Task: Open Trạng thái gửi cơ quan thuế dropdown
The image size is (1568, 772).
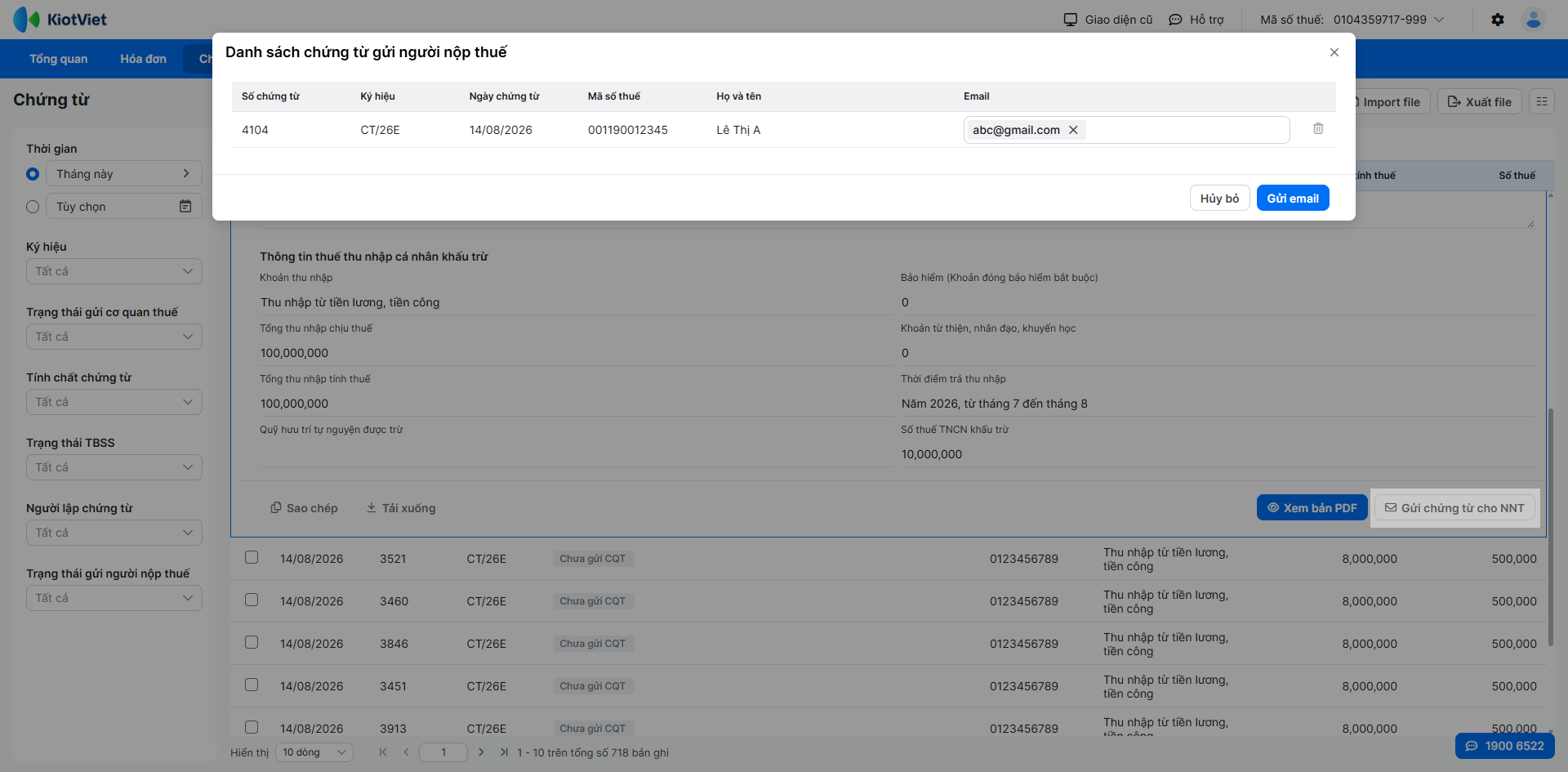Action: 114,337
